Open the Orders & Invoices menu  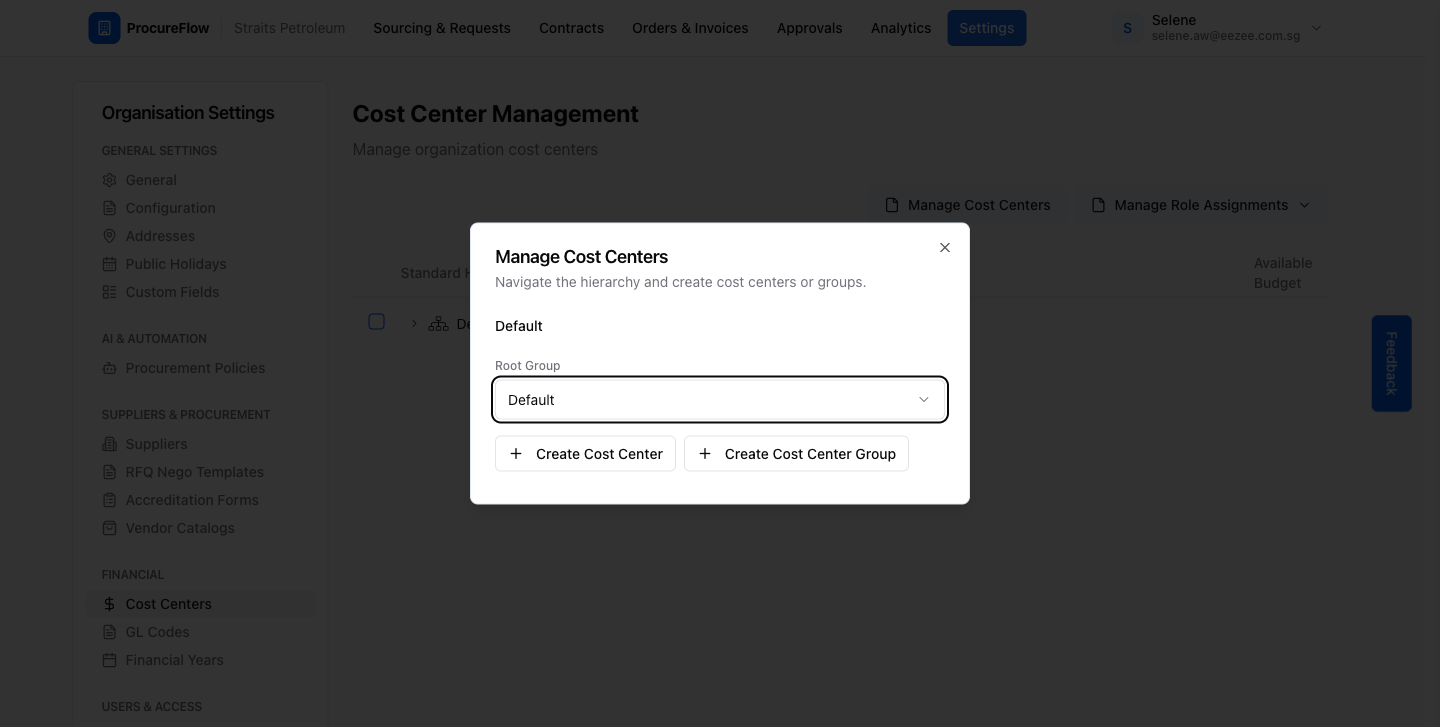tap(690, 28)
